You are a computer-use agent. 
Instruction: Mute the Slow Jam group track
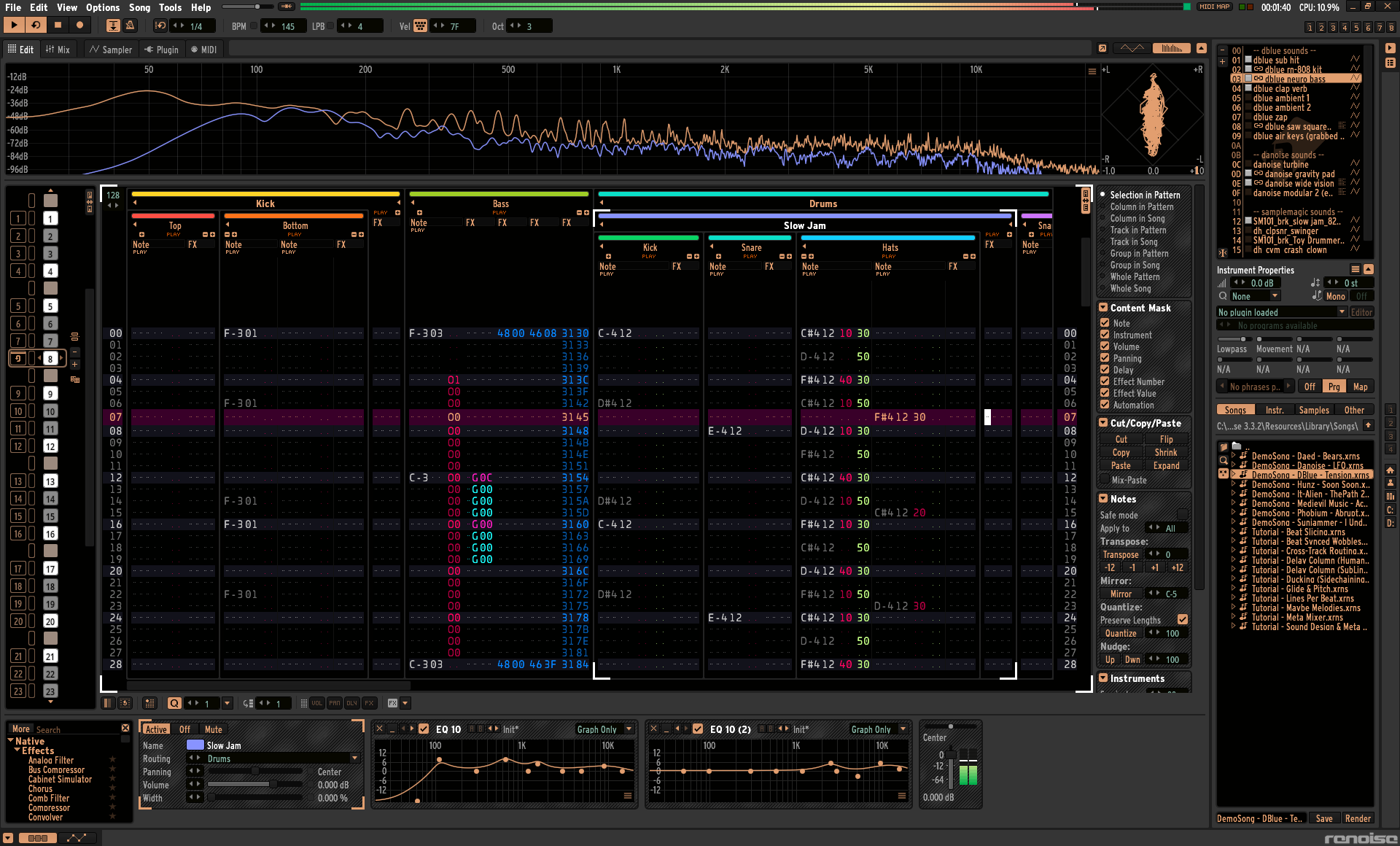pyautogui.click(x=214, y=729)
